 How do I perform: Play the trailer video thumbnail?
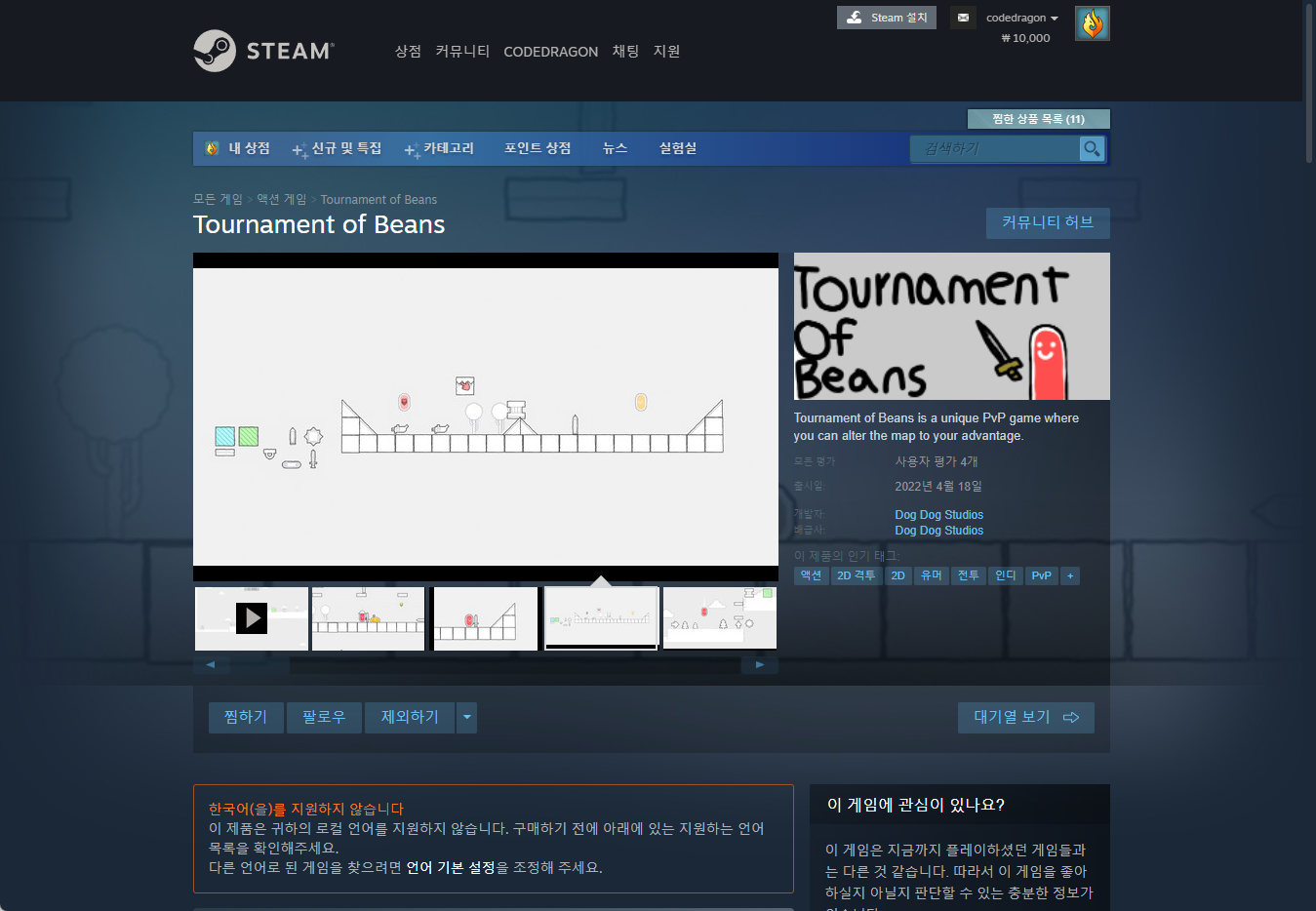pos(252,618)
